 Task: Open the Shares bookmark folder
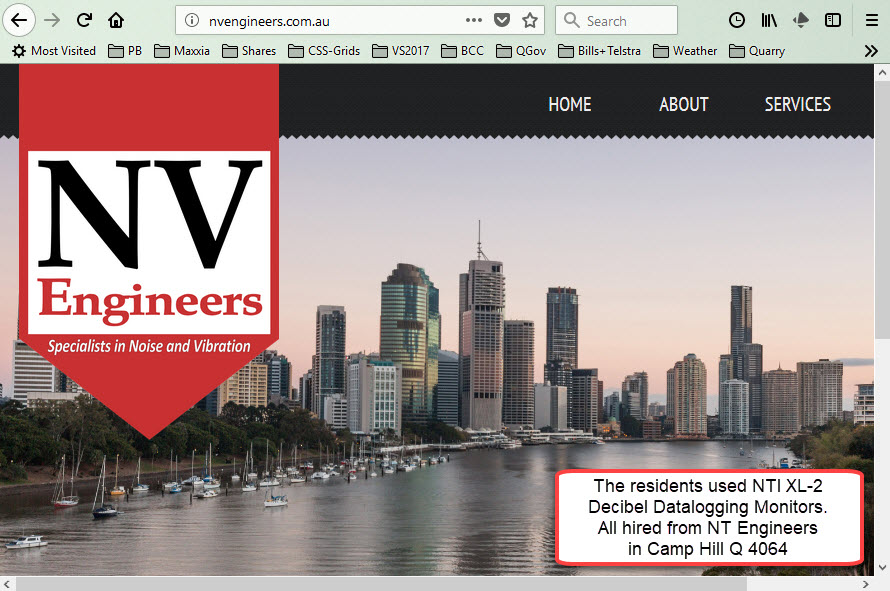249,51
